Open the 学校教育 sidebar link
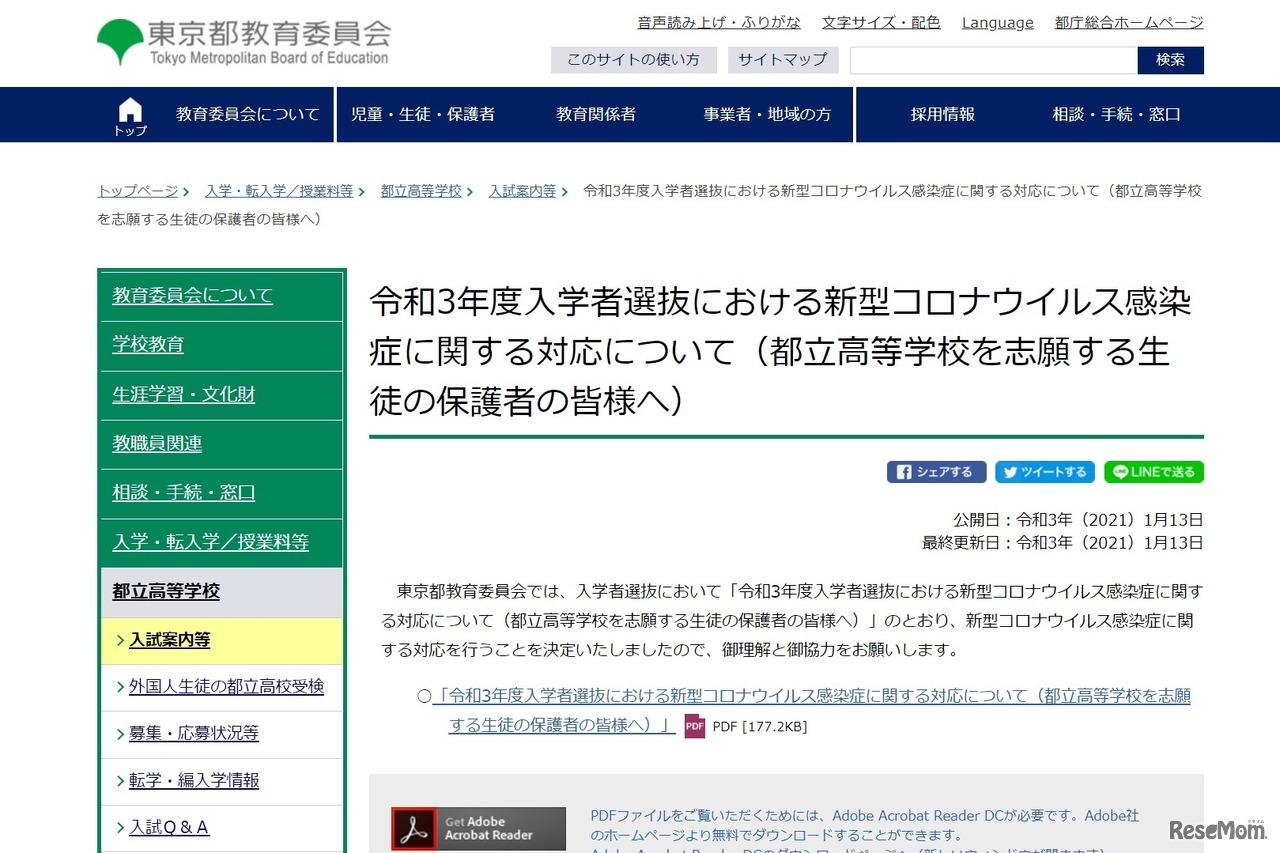 [x=148, y=344]
